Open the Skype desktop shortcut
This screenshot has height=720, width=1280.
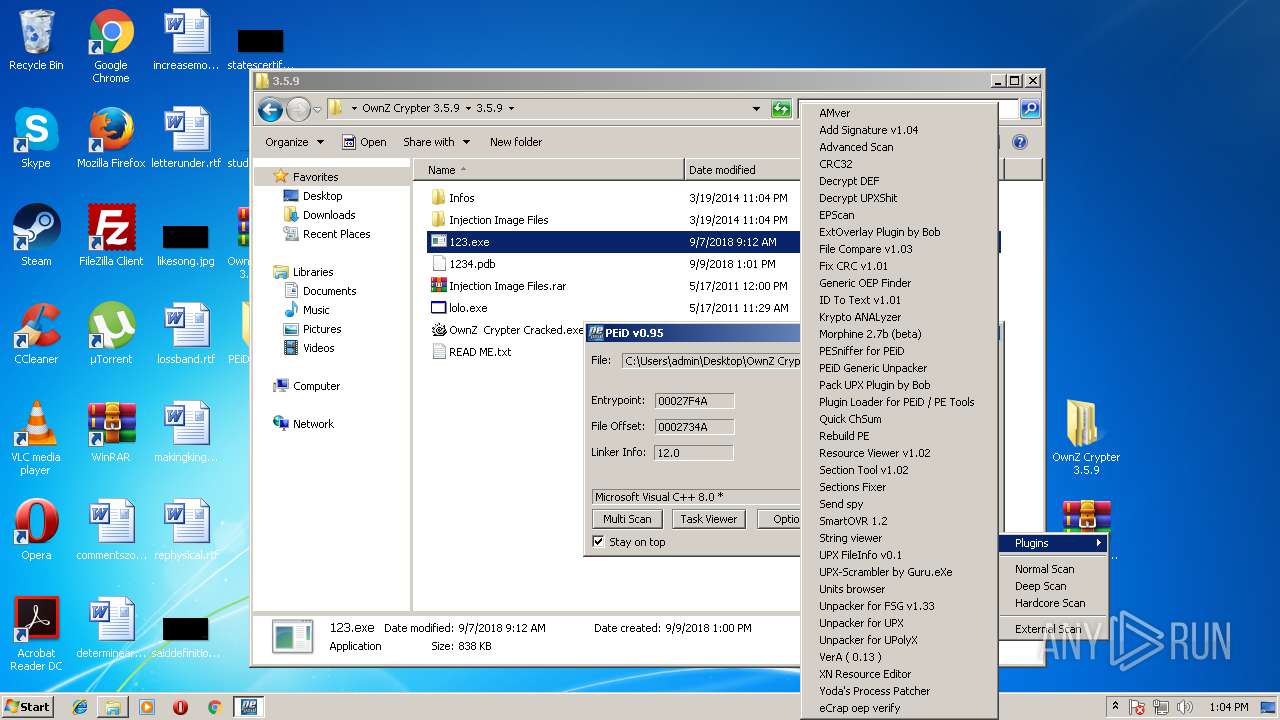tap(36, 139)
